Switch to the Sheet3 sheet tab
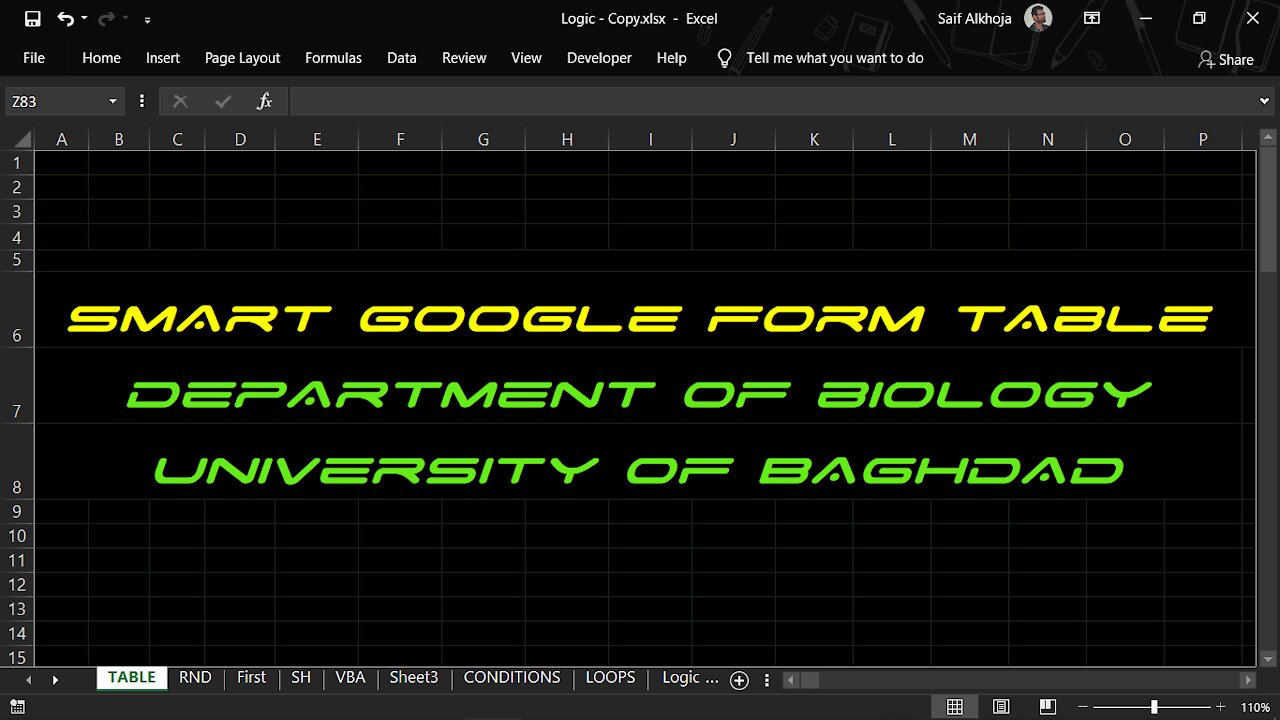1280x720 pixels. pyautogui.click(x=414, y=677)
